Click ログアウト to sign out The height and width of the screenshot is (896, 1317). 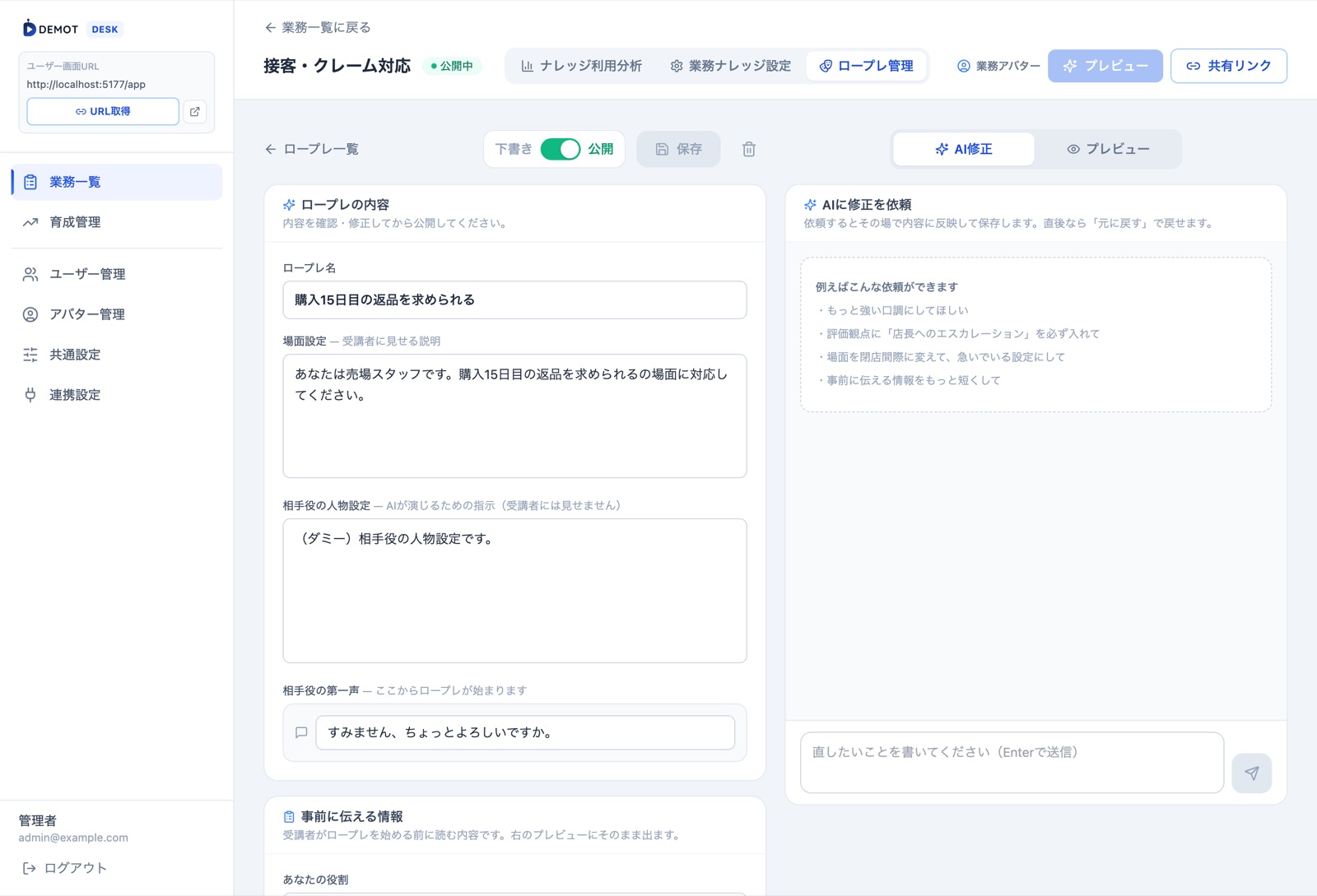[64, 868]
